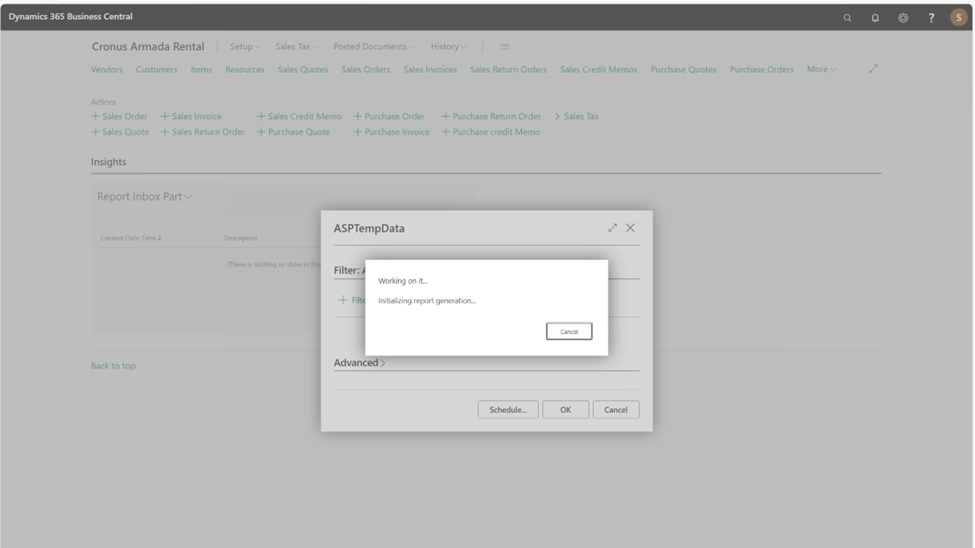Open Report Inbox Part dropdown
The width and height of the screenshot is (975, 548).
pos(144,197)
